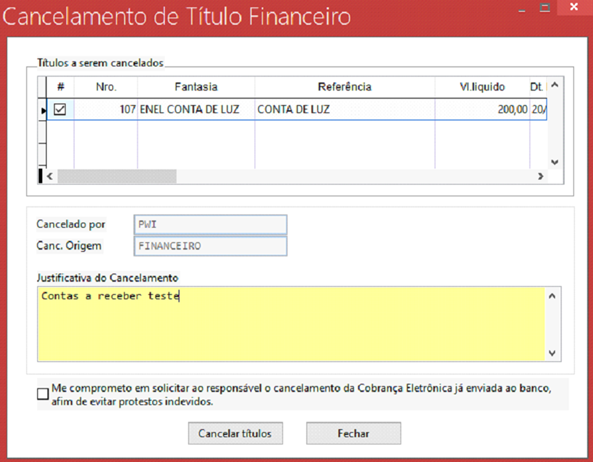Click the Cancelar títulos button
This screenshot has width=593, height=462.
point(235,433)
